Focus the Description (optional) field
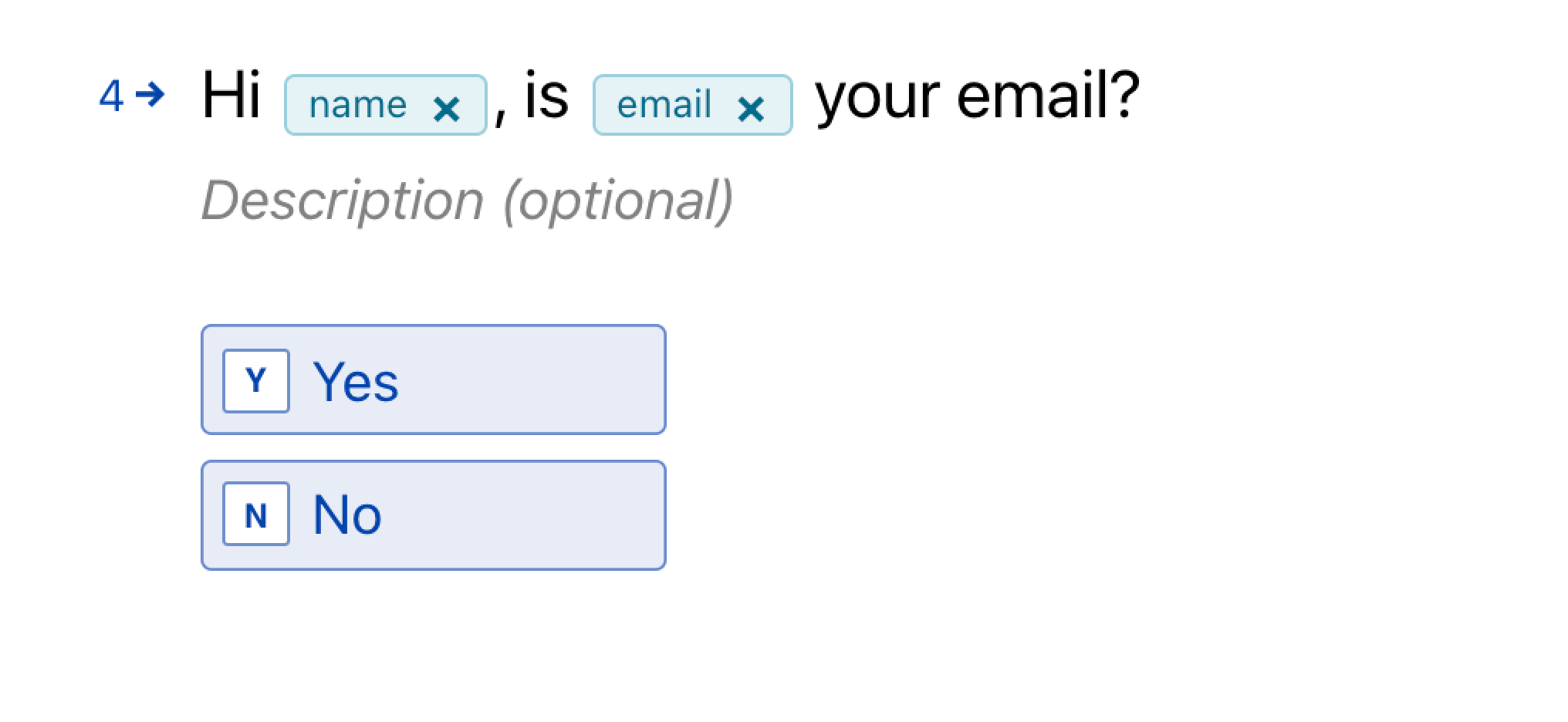Viewport: 1568px width, 722px height. coord(468,201)
